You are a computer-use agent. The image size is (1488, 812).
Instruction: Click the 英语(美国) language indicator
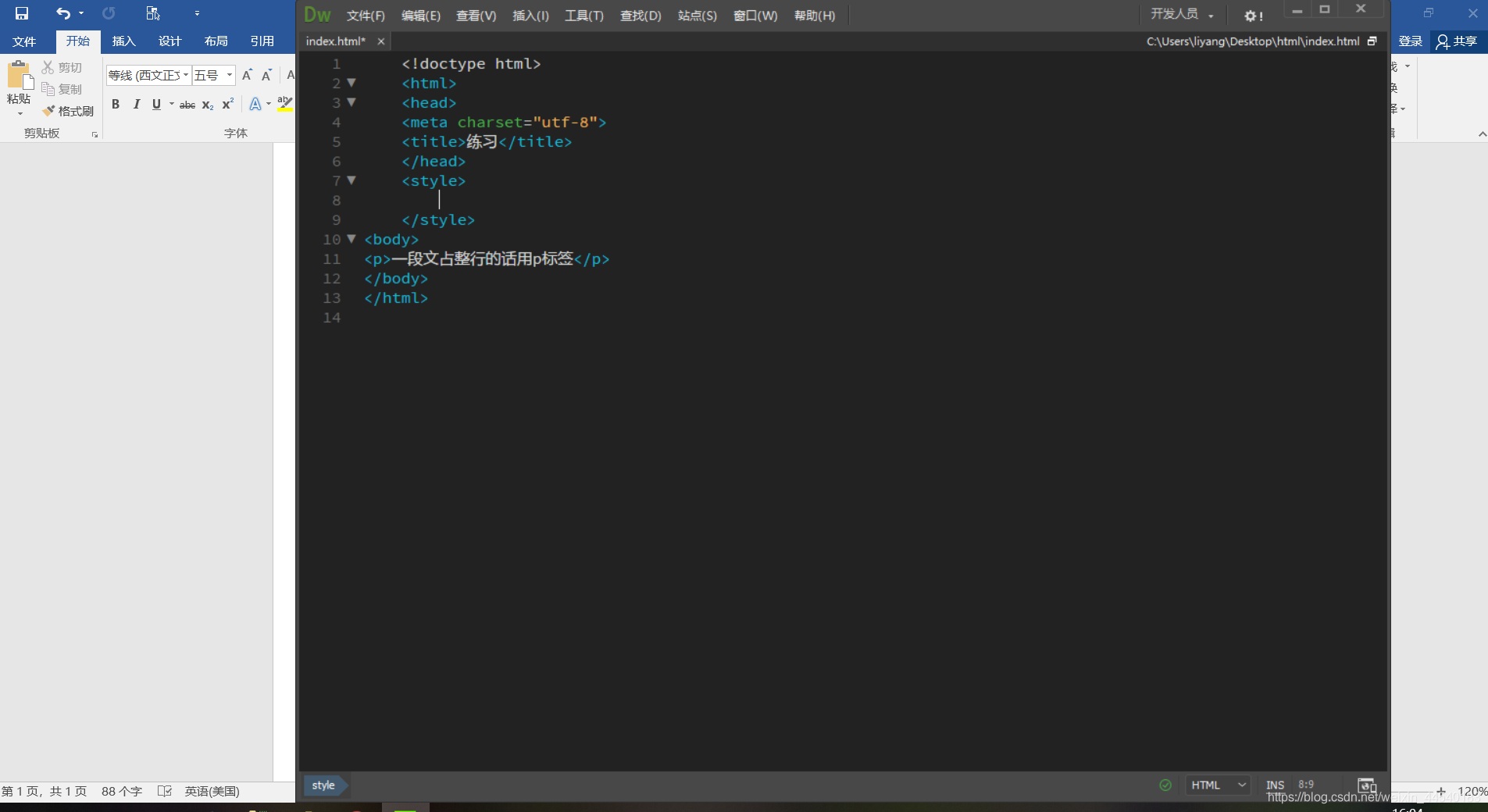tap(212, 792)
